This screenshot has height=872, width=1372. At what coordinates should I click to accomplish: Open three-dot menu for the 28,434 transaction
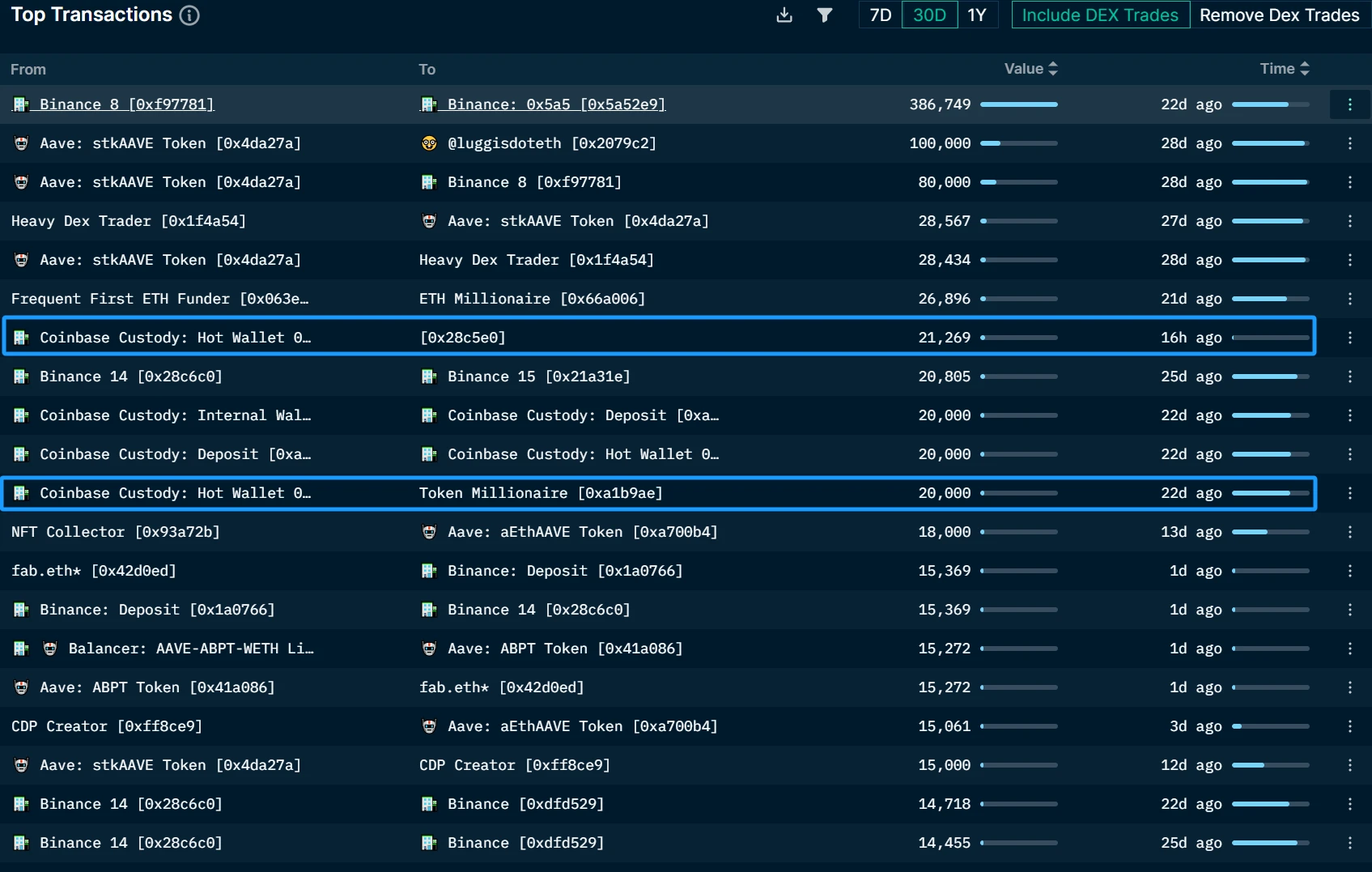pos(1349,260)
